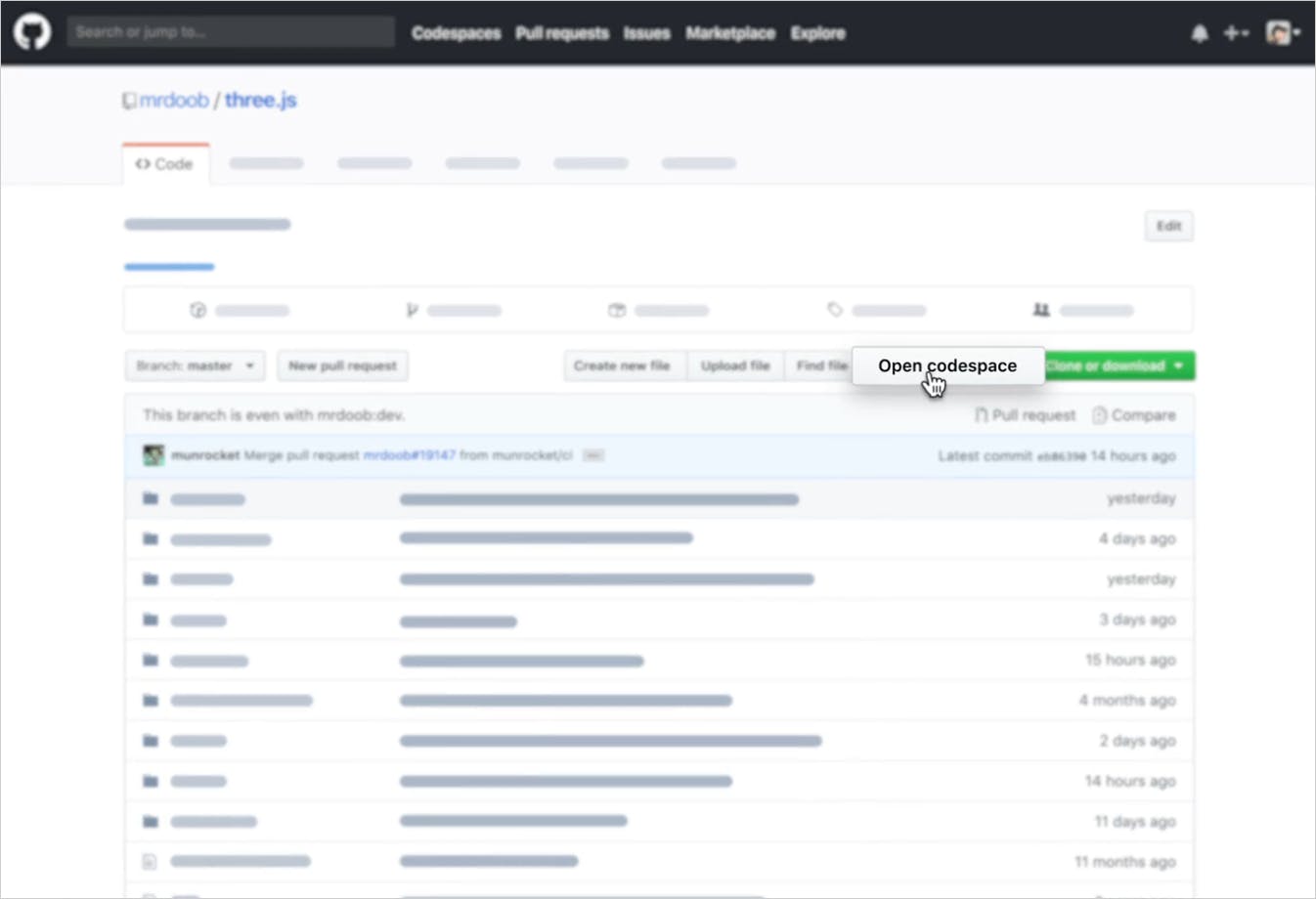
Task: Click the releases tag icon in the stats bar
Action: 835,310
